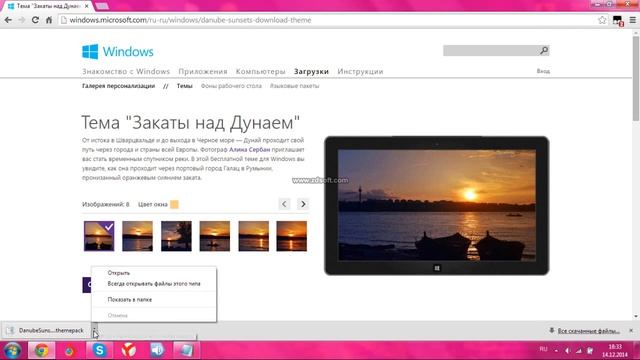Click the browser forward arrow
Image resolution: width=640 pixels, height=360 pixels.
pyautogui.click(x=22, y=20)
